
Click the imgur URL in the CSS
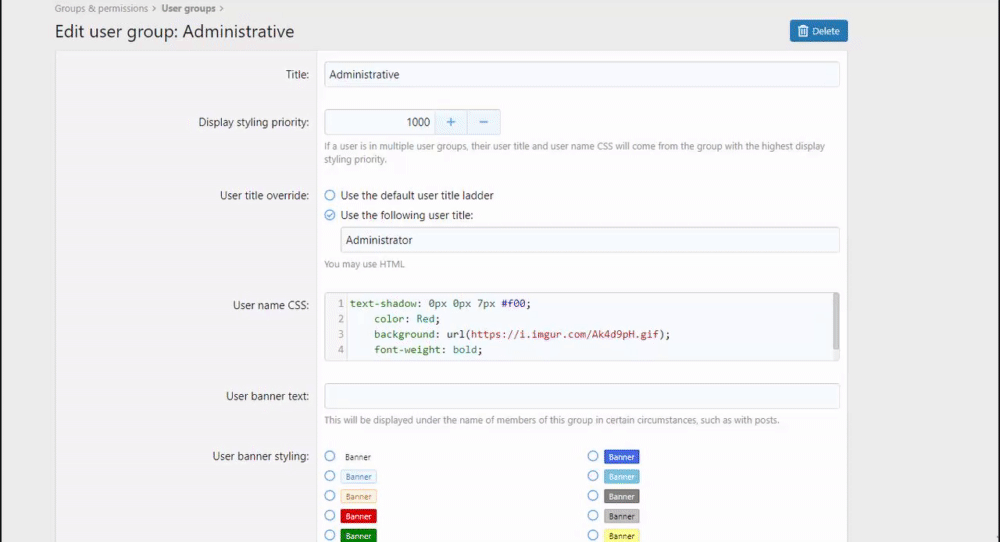(564, 334)
